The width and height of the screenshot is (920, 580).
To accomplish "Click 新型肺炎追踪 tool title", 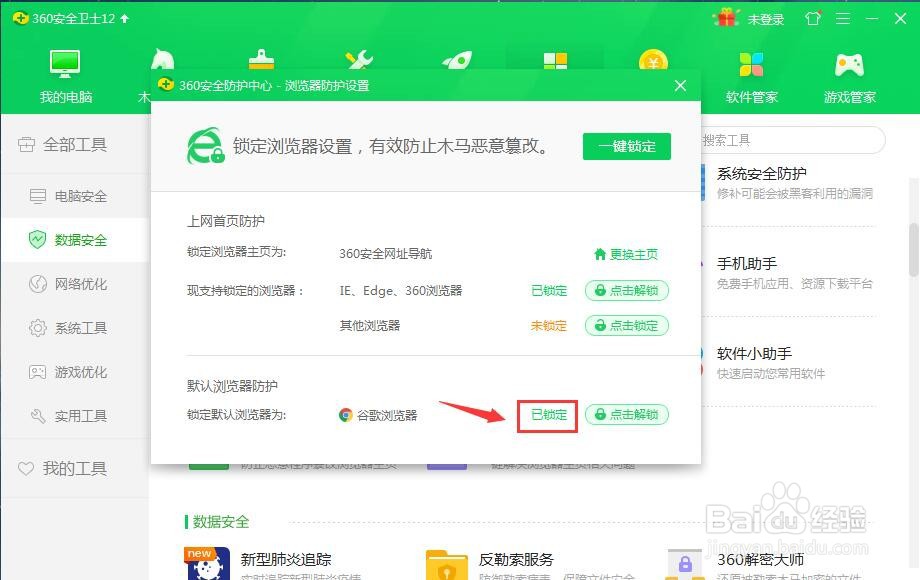I will pos(286,559).
